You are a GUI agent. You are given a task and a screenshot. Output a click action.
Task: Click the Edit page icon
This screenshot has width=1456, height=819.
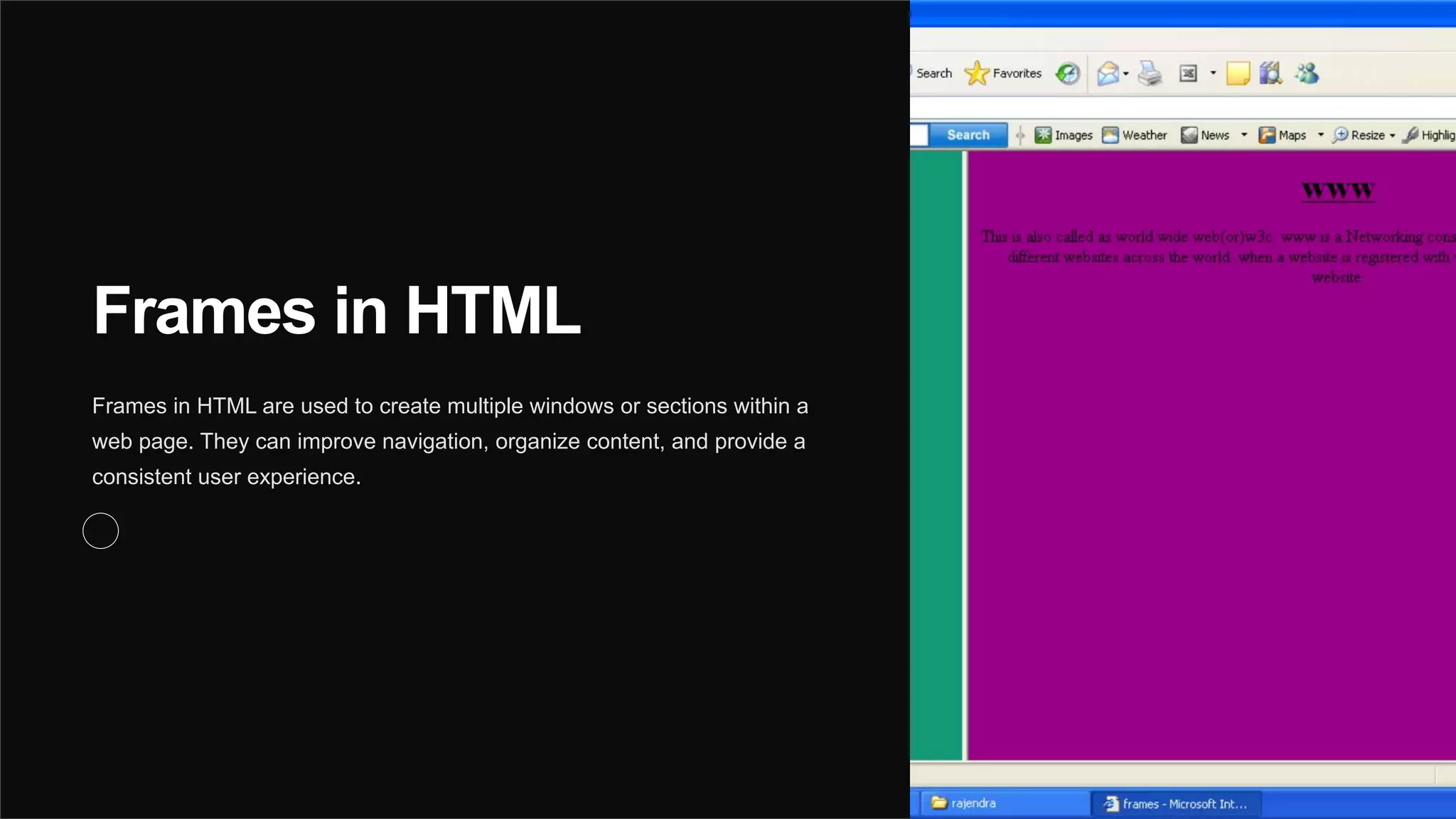[1189, 73]
